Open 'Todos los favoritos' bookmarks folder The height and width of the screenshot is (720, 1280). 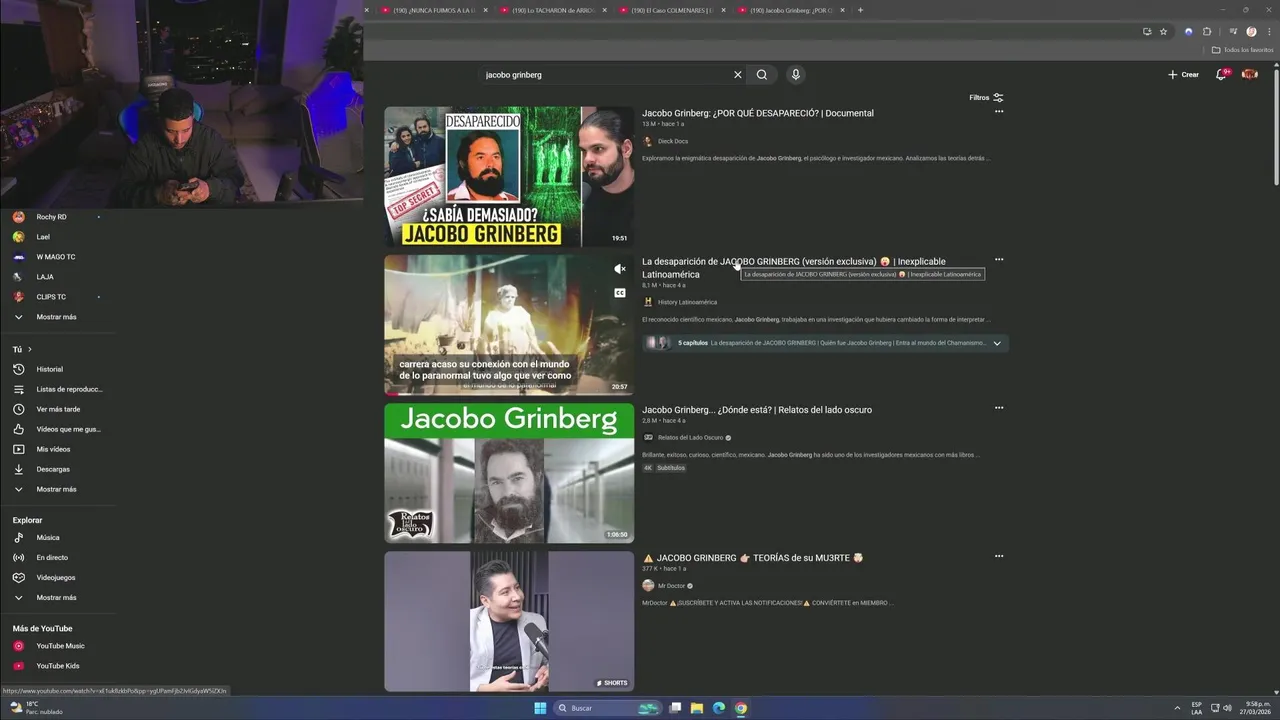[x=1243, y=50]
